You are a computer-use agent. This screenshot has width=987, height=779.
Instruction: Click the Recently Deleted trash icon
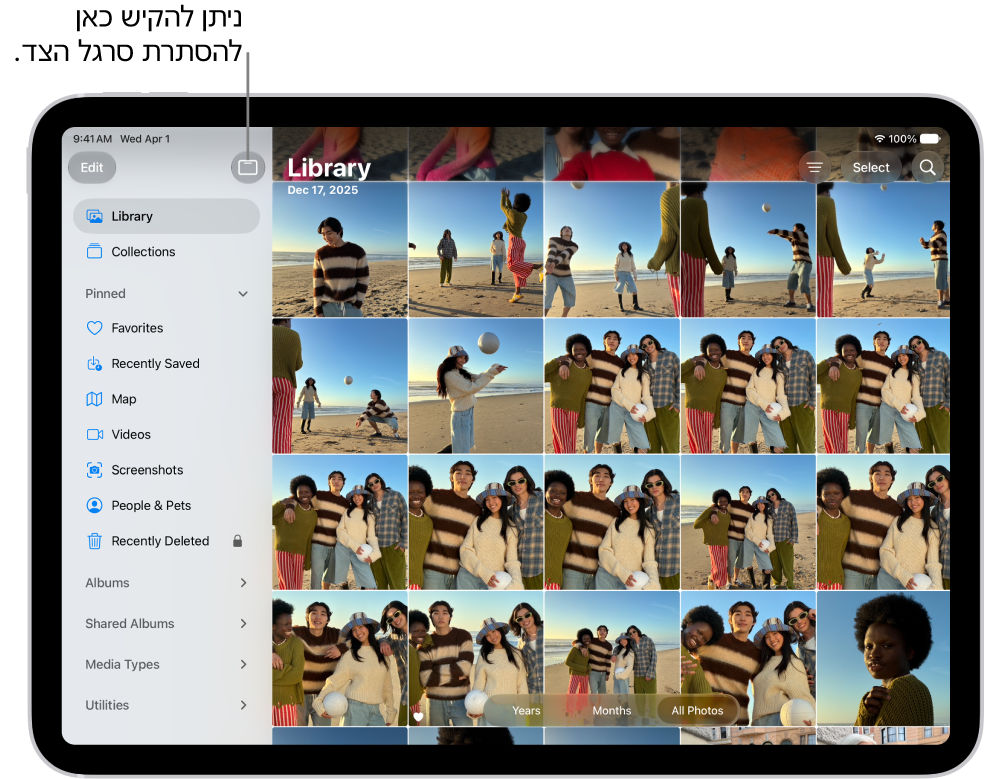coord(94,541)
